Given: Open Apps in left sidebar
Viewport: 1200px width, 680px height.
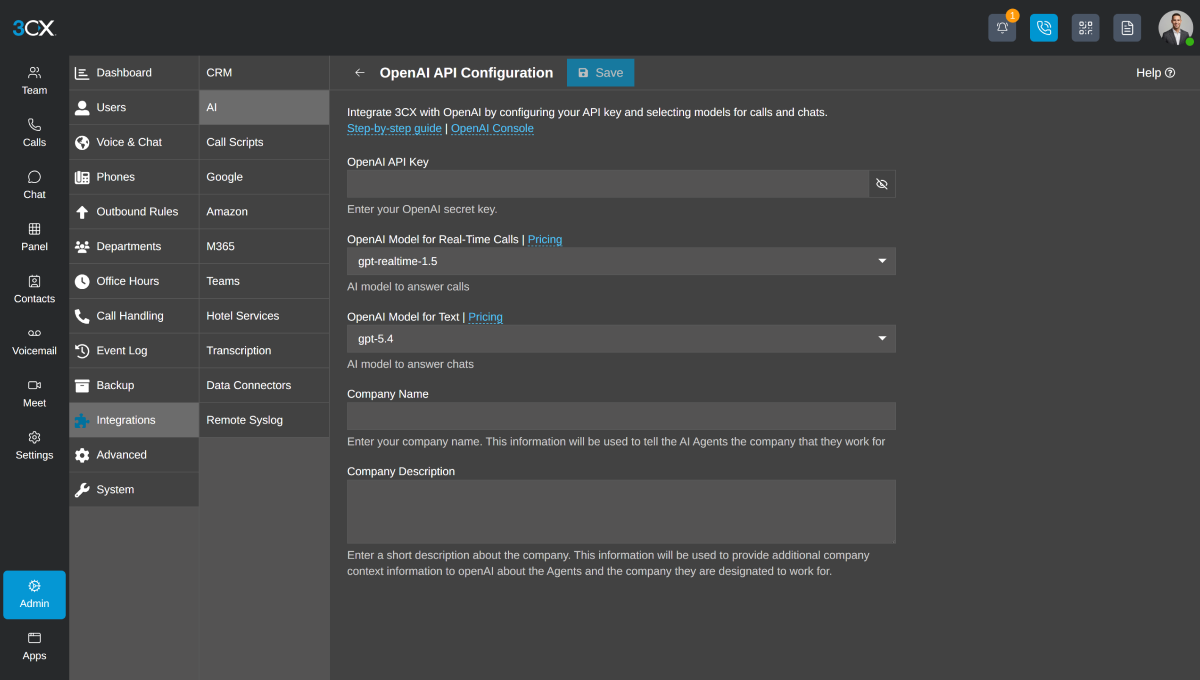Looking at the screenshot, I should [34, 646].
